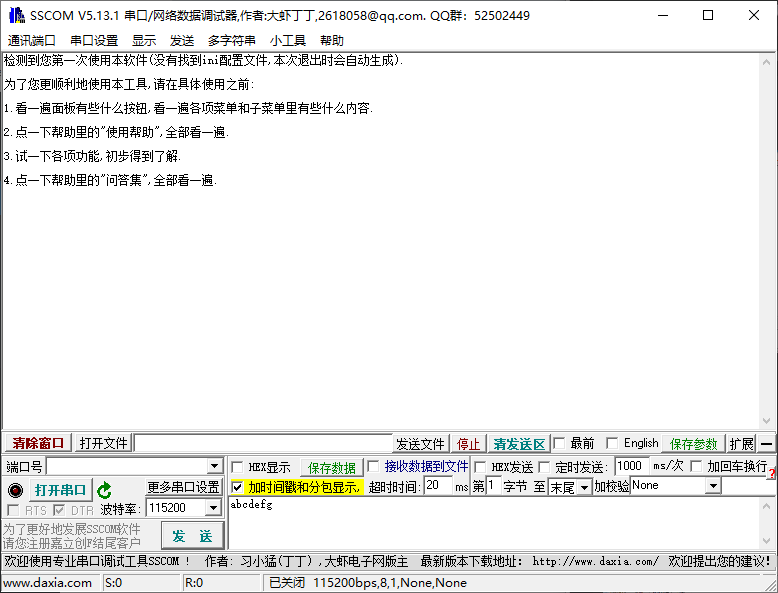Click the 保存参数 button
Viewport: 778px width, 593px height.
(x=693, y=444)
